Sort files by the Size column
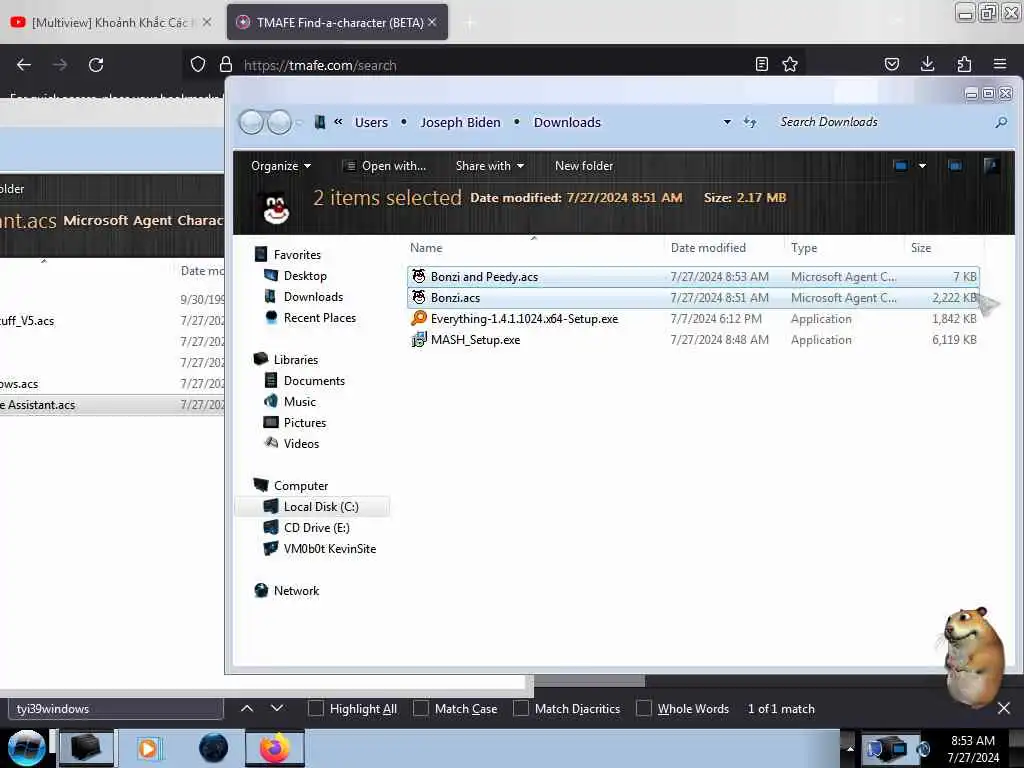Image resolution: width=1024 pixels, height=768 pixels. (x=921, y=248)
